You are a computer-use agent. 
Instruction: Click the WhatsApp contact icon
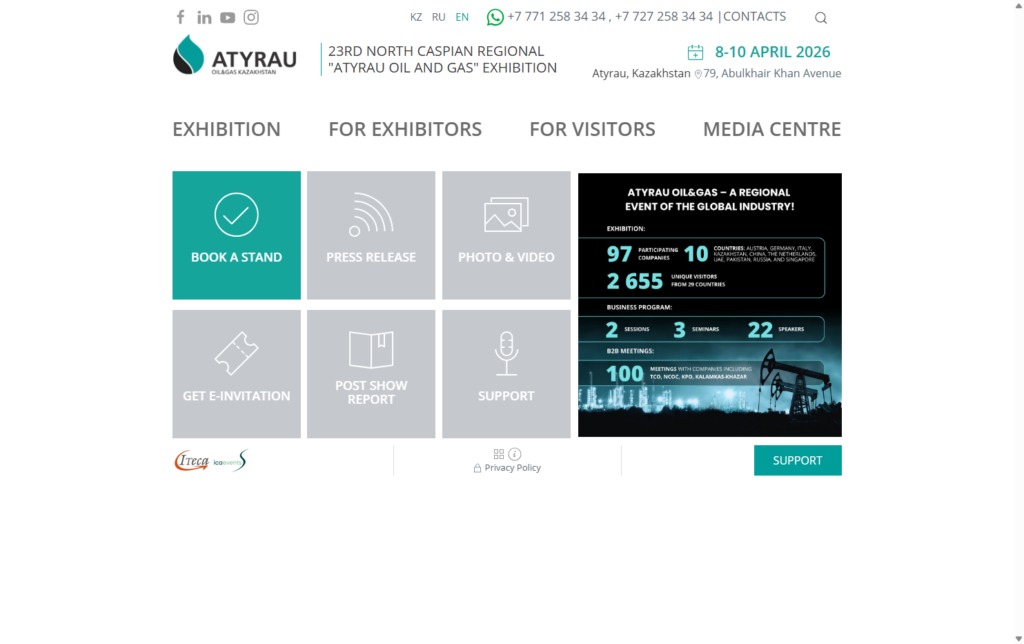click(495, 17)
